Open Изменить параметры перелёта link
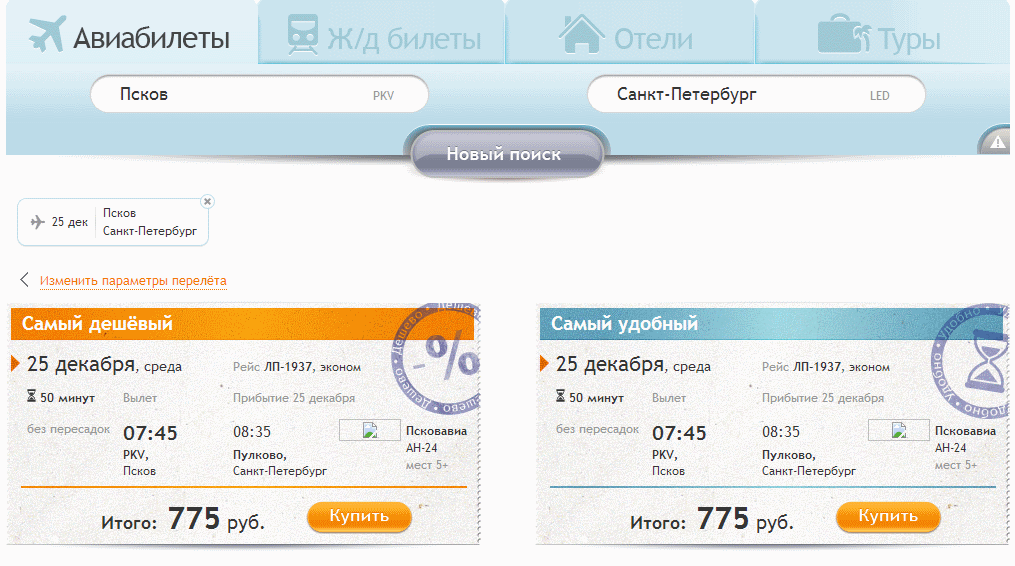Image resolution: width=1015 pixels, height=566 pixels. 133,280
